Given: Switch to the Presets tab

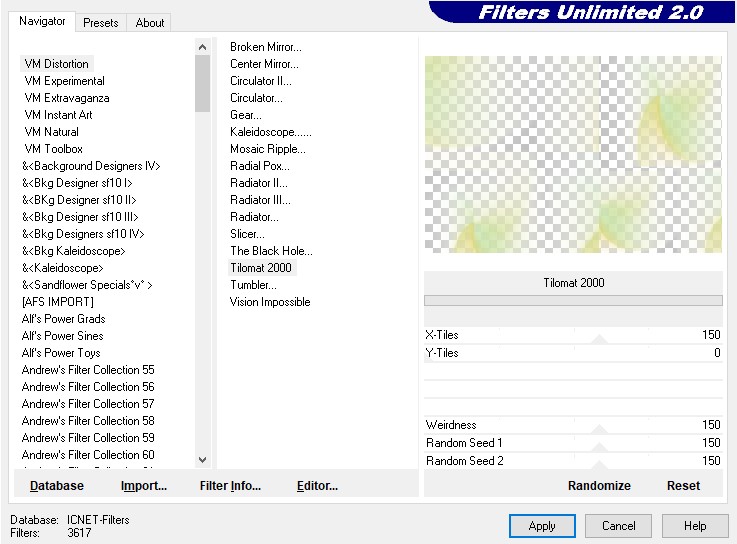Looking at the screenshot, I should click(101, 23).
